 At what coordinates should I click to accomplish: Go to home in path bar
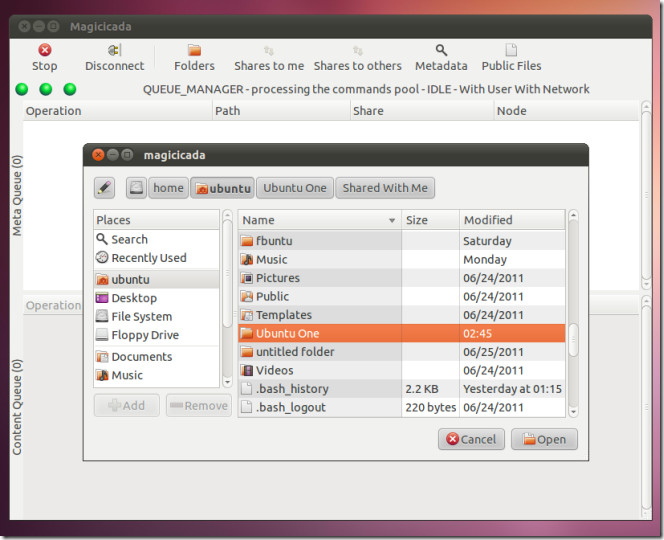tap(168, 188)
